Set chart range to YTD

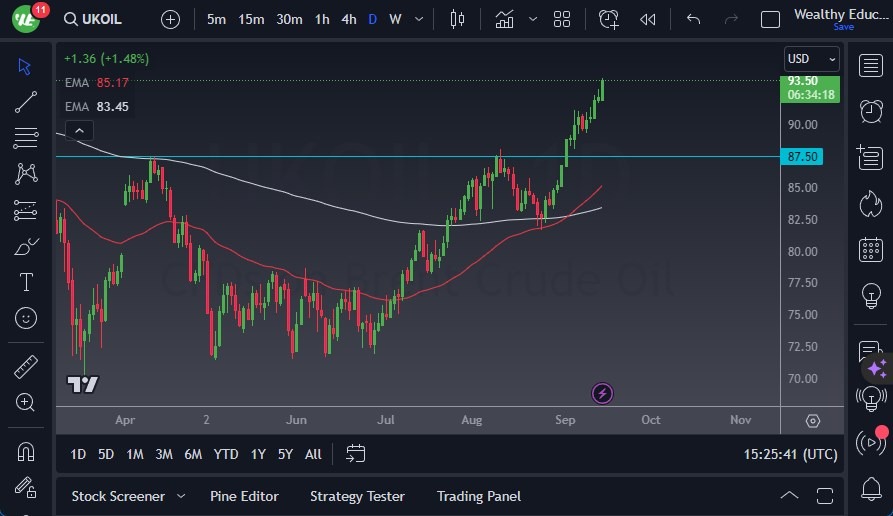pyautogui.click(x=226, y=454)
